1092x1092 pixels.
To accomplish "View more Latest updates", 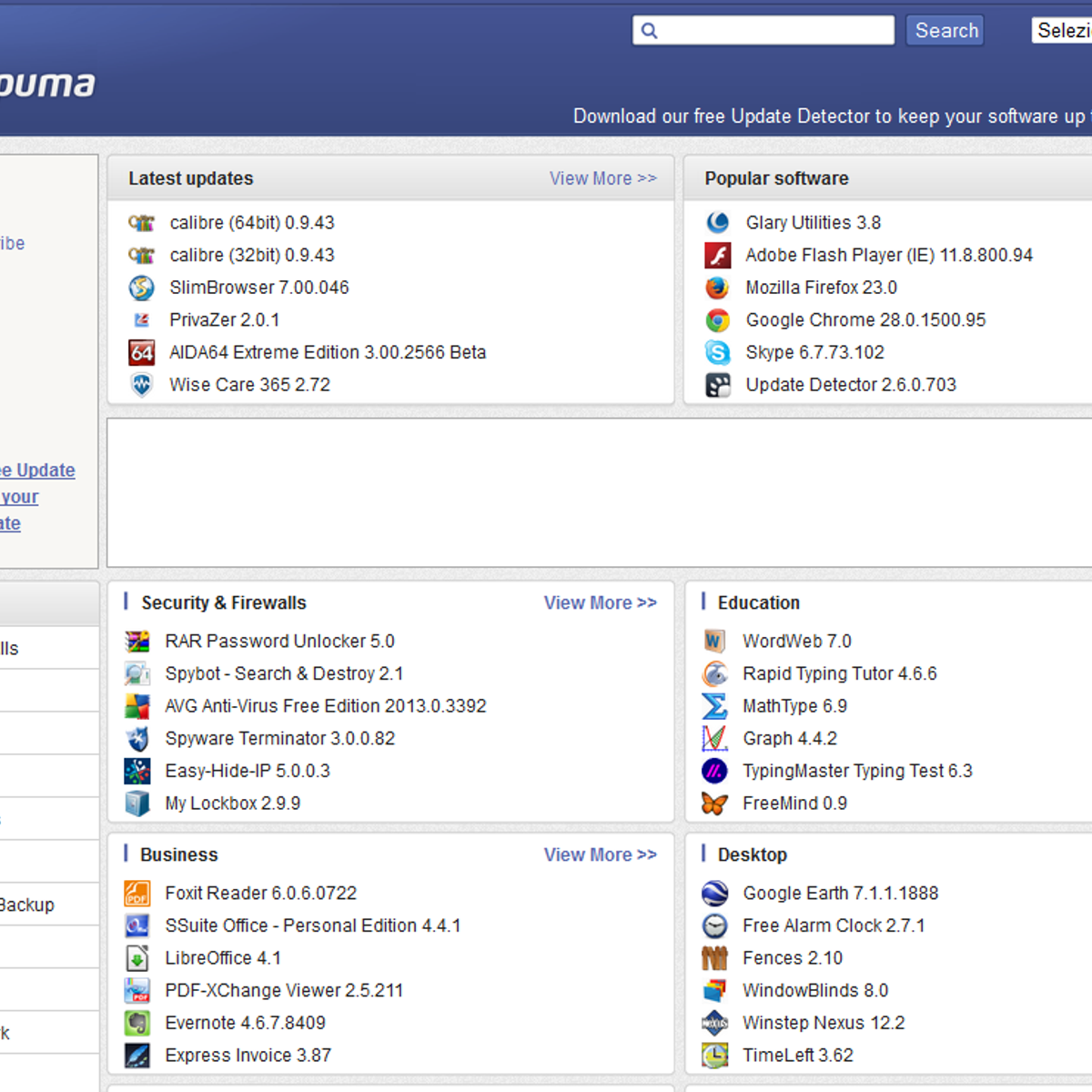I will pos(602,178).
